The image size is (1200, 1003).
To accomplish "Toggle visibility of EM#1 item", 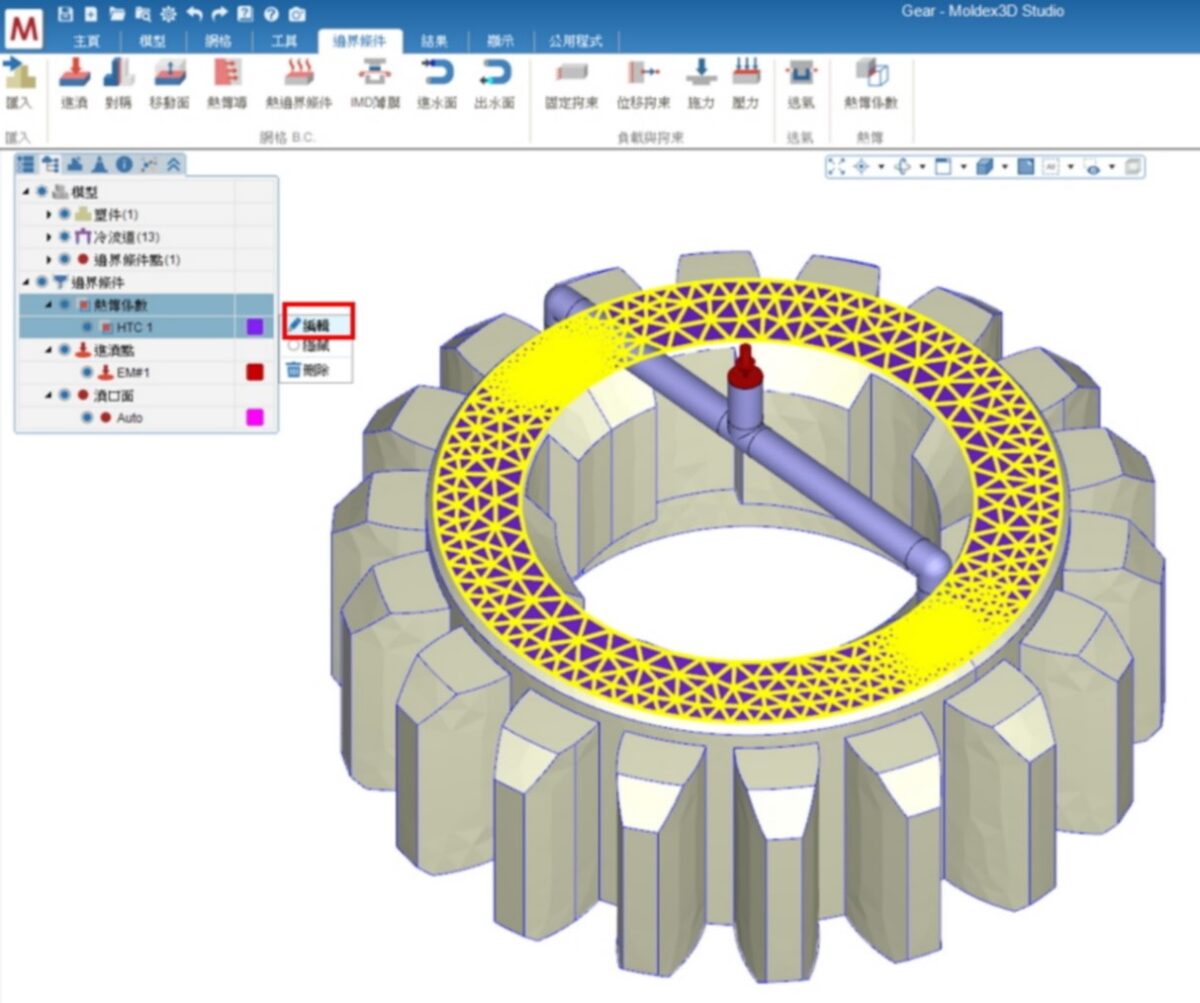I will 87,372.
